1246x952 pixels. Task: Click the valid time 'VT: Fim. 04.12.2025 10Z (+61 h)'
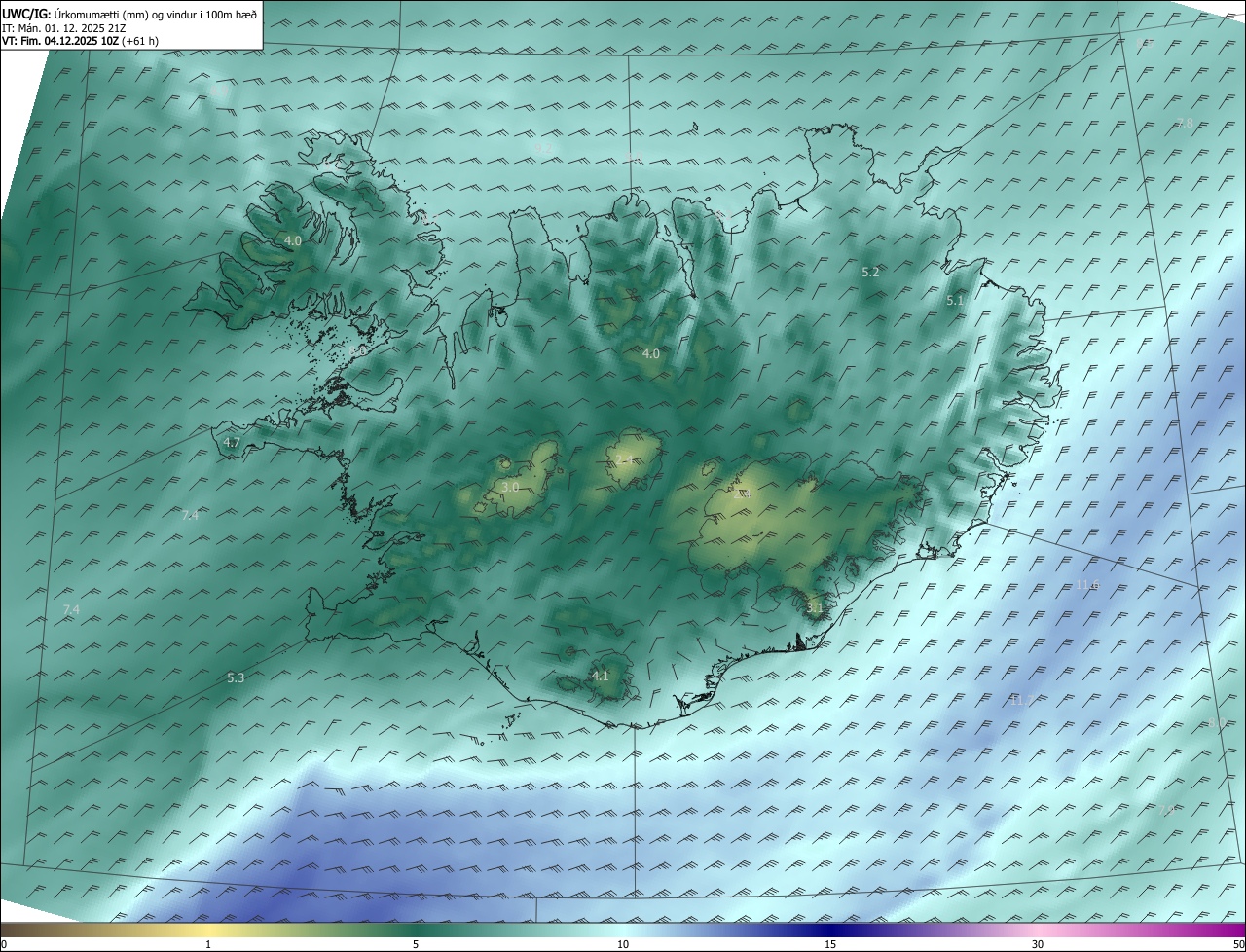click(x=80, y=41)
